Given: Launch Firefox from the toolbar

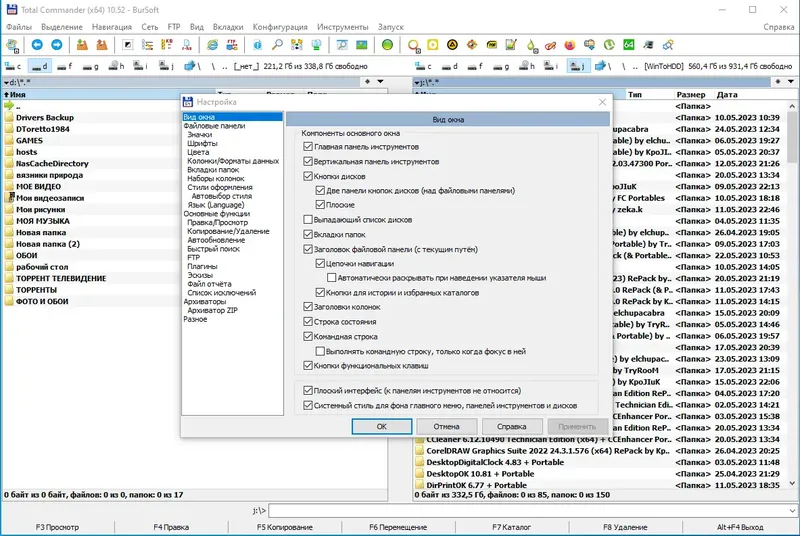Looking at the screenshot, I should [x=570, y=45].
